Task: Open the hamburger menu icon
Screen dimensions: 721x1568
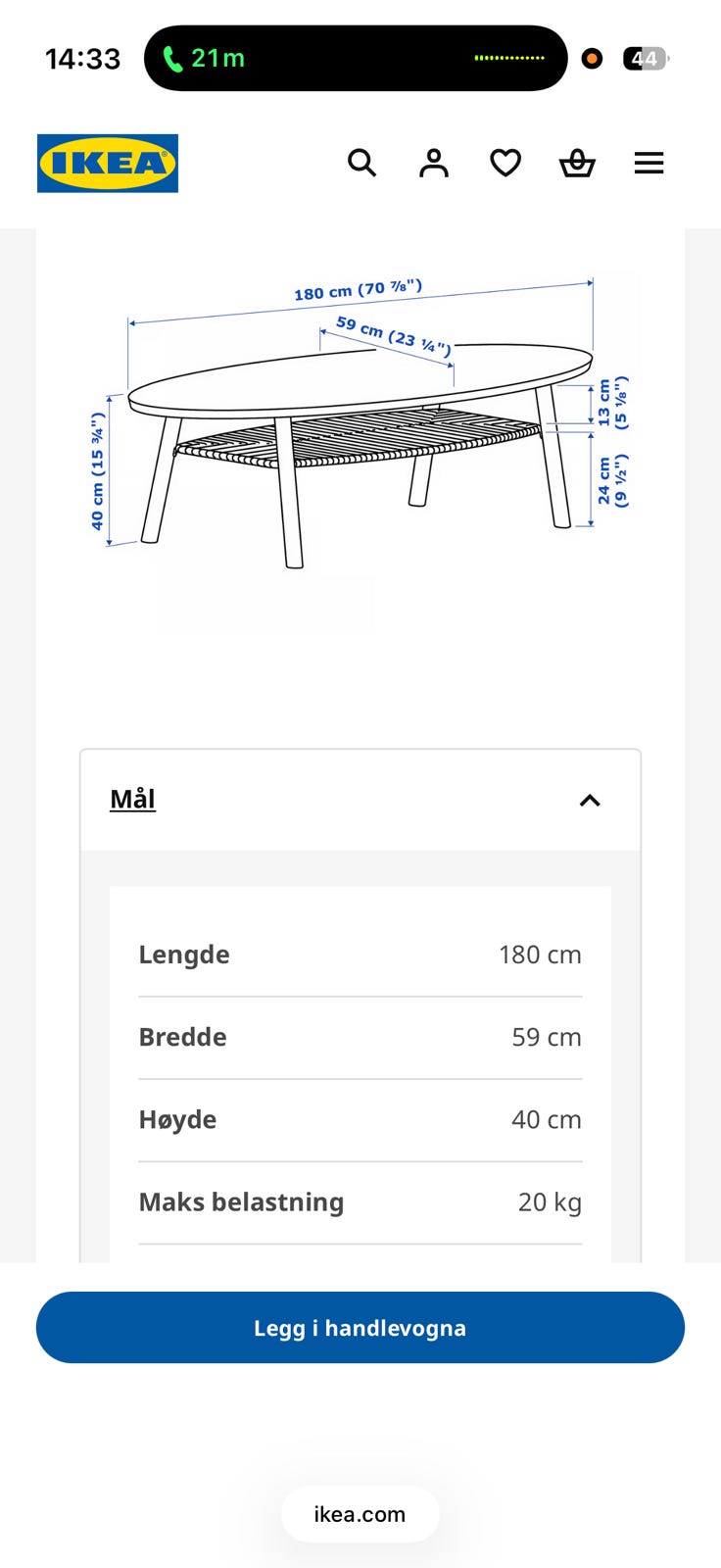Action: click(649, 163)
